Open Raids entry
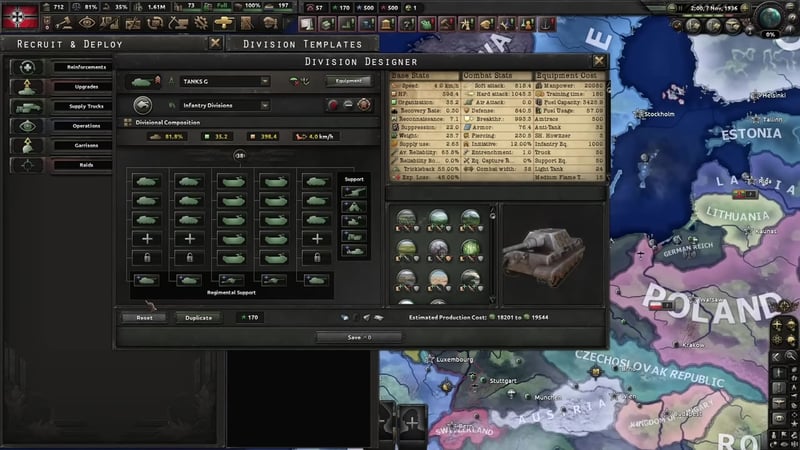 [83, 165]
